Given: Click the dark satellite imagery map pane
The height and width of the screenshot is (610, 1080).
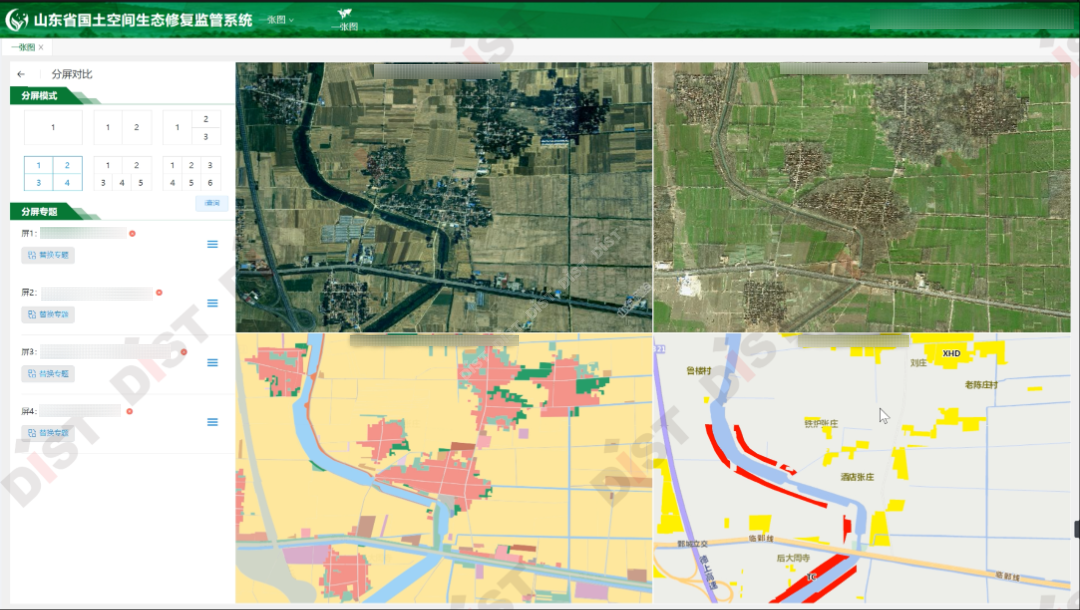Looking at the screenshot, I should pyautogui.click(x=444, y=198).
